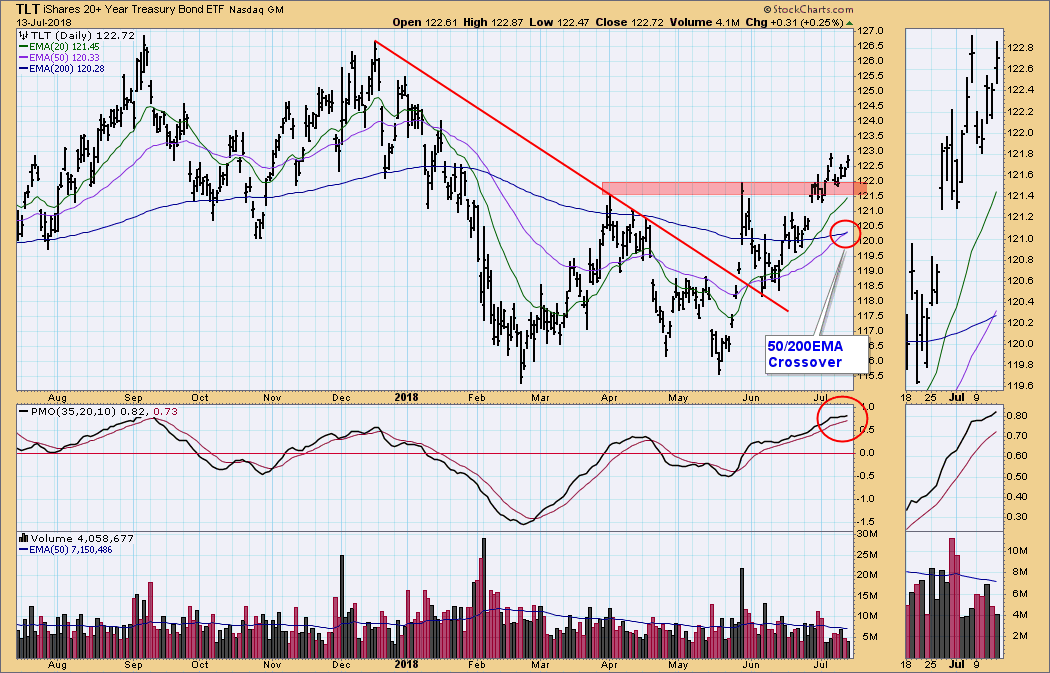This screenshot has height=673, width=1050.
Task: Select the EMA(200) 120.28 legend entry
Action: [x=62, y=68]
